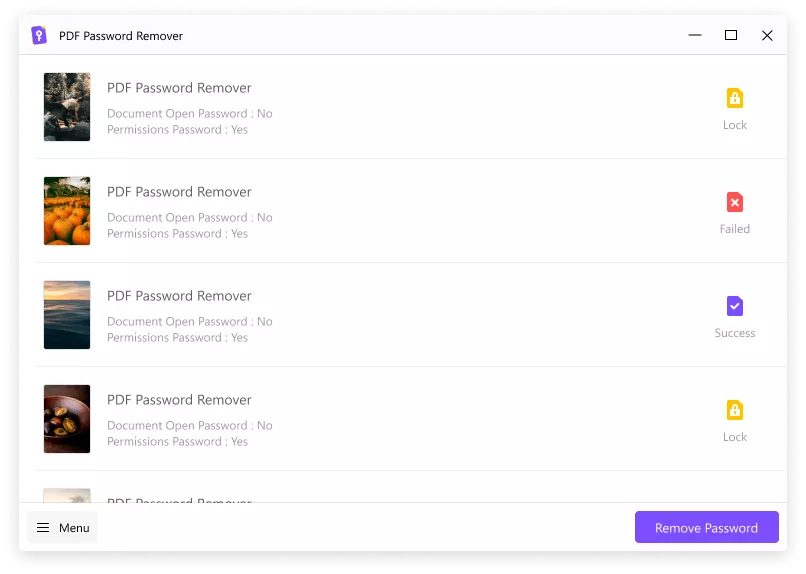This screenshot has height=574, width=806.
Task: Click the "Failed" status label text
Action: click(735, 229)
